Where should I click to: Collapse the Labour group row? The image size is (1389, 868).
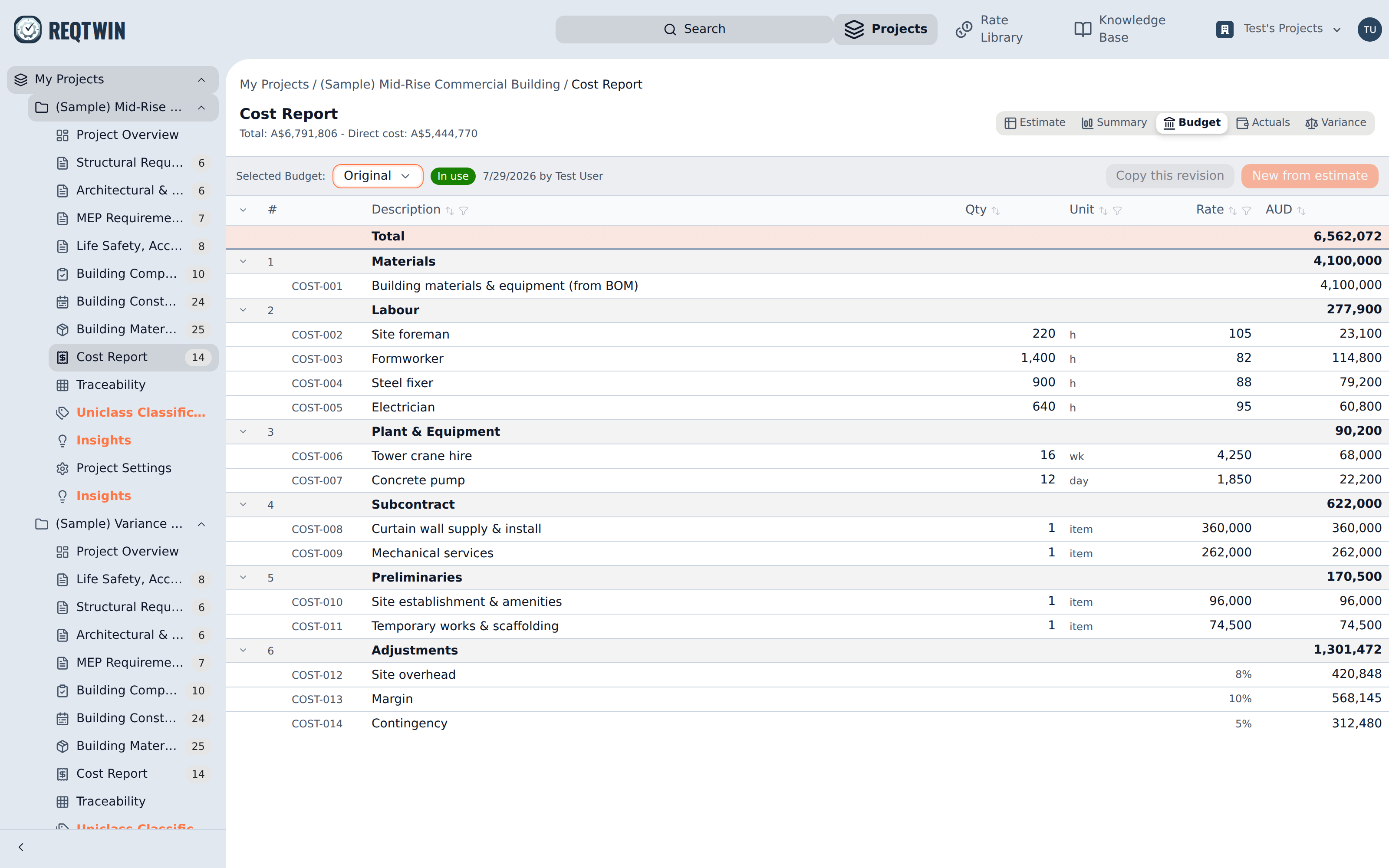[244, 311]
